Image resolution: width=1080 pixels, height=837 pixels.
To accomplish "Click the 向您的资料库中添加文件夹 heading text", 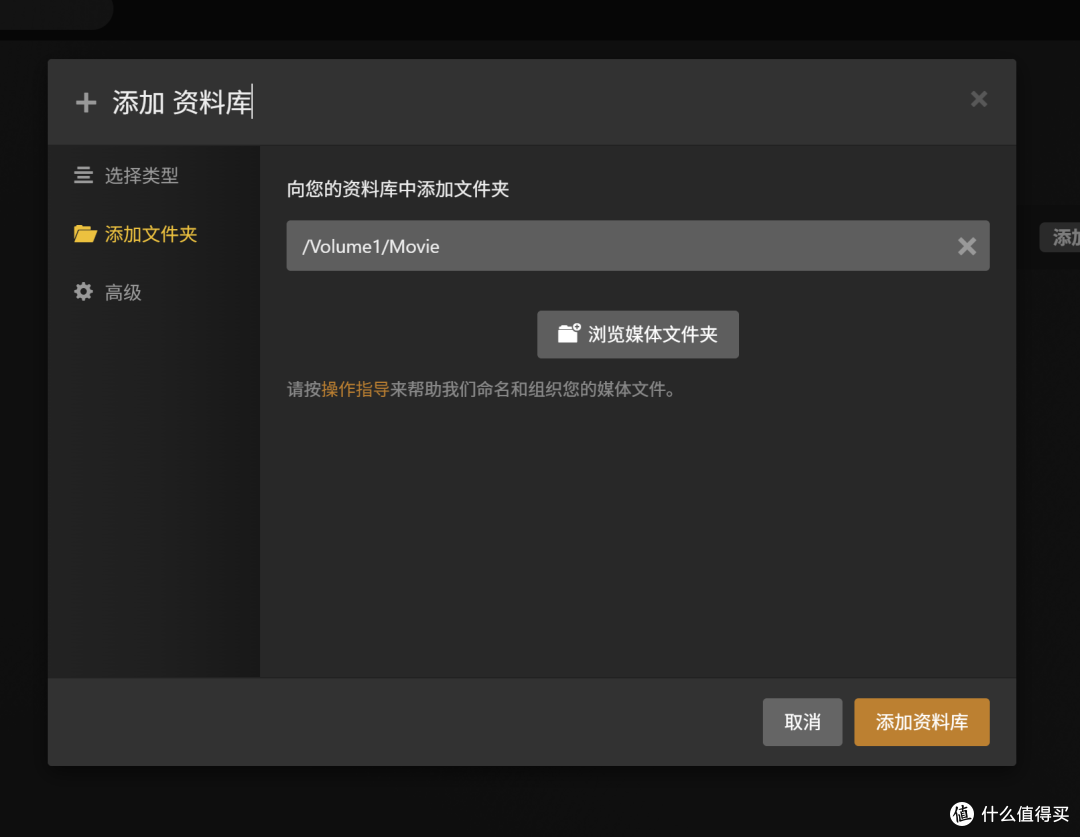I will (398, 189).
